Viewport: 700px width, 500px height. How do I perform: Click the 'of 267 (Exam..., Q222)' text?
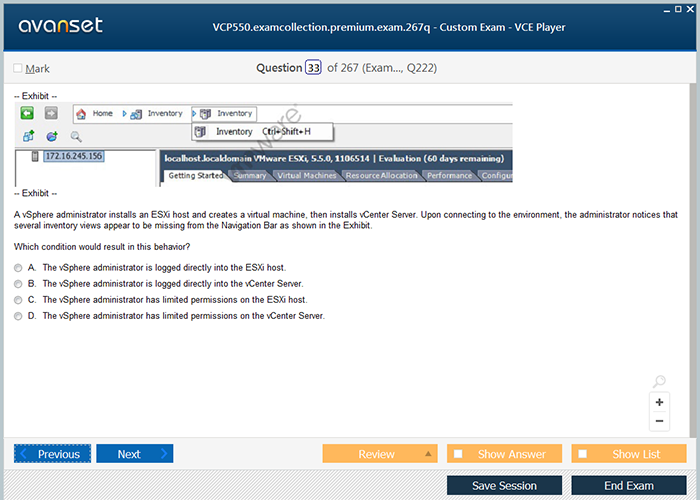click(x=382, y=68)
